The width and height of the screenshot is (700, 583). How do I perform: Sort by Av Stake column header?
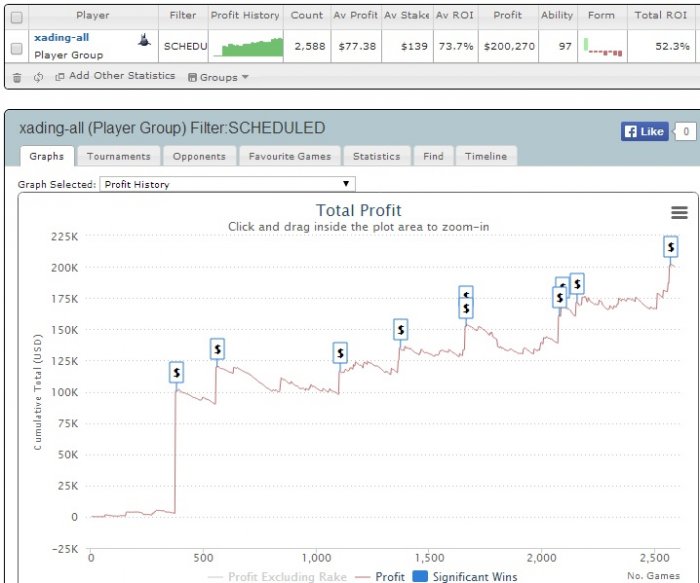click(406, 15)
